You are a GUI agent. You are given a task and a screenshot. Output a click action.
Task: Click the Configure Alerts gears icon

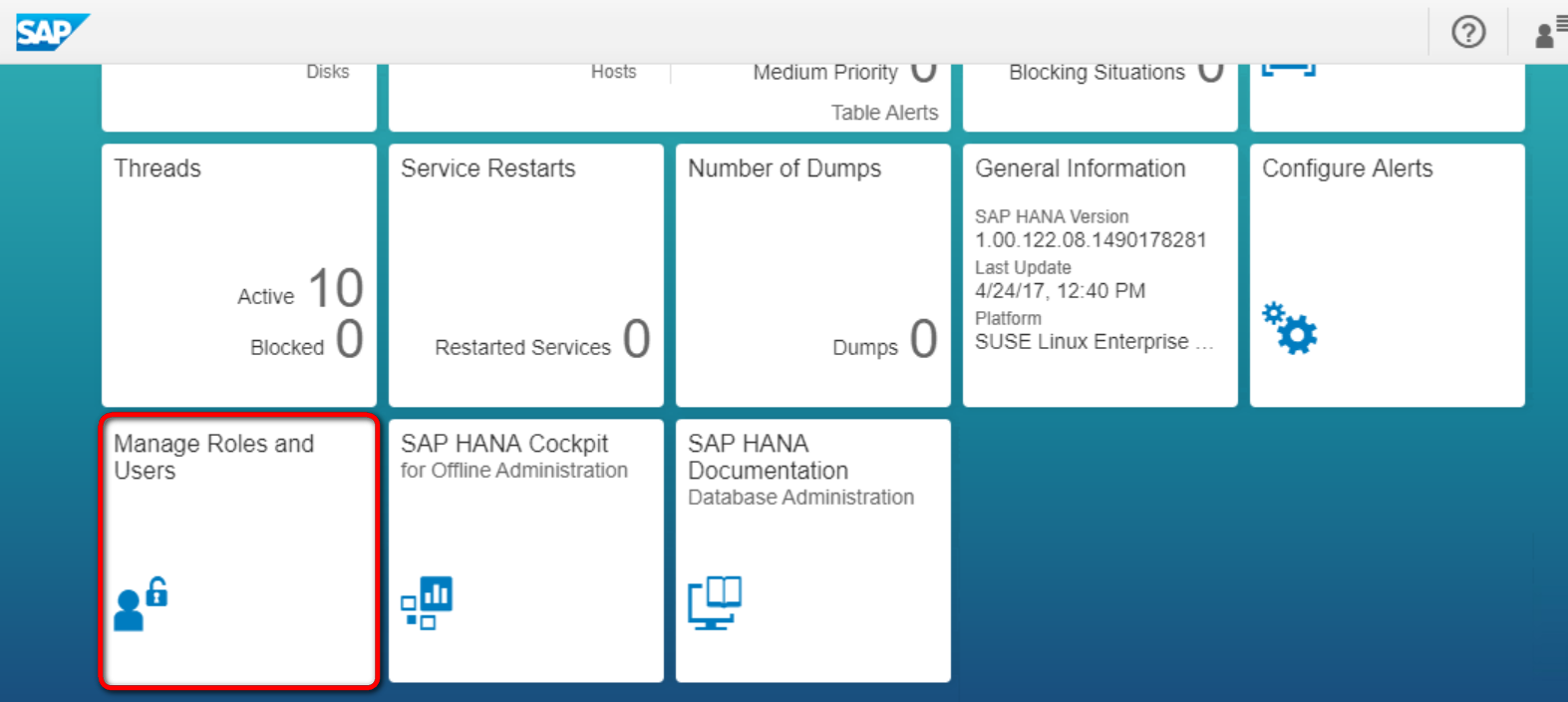tap(1289, 328)
